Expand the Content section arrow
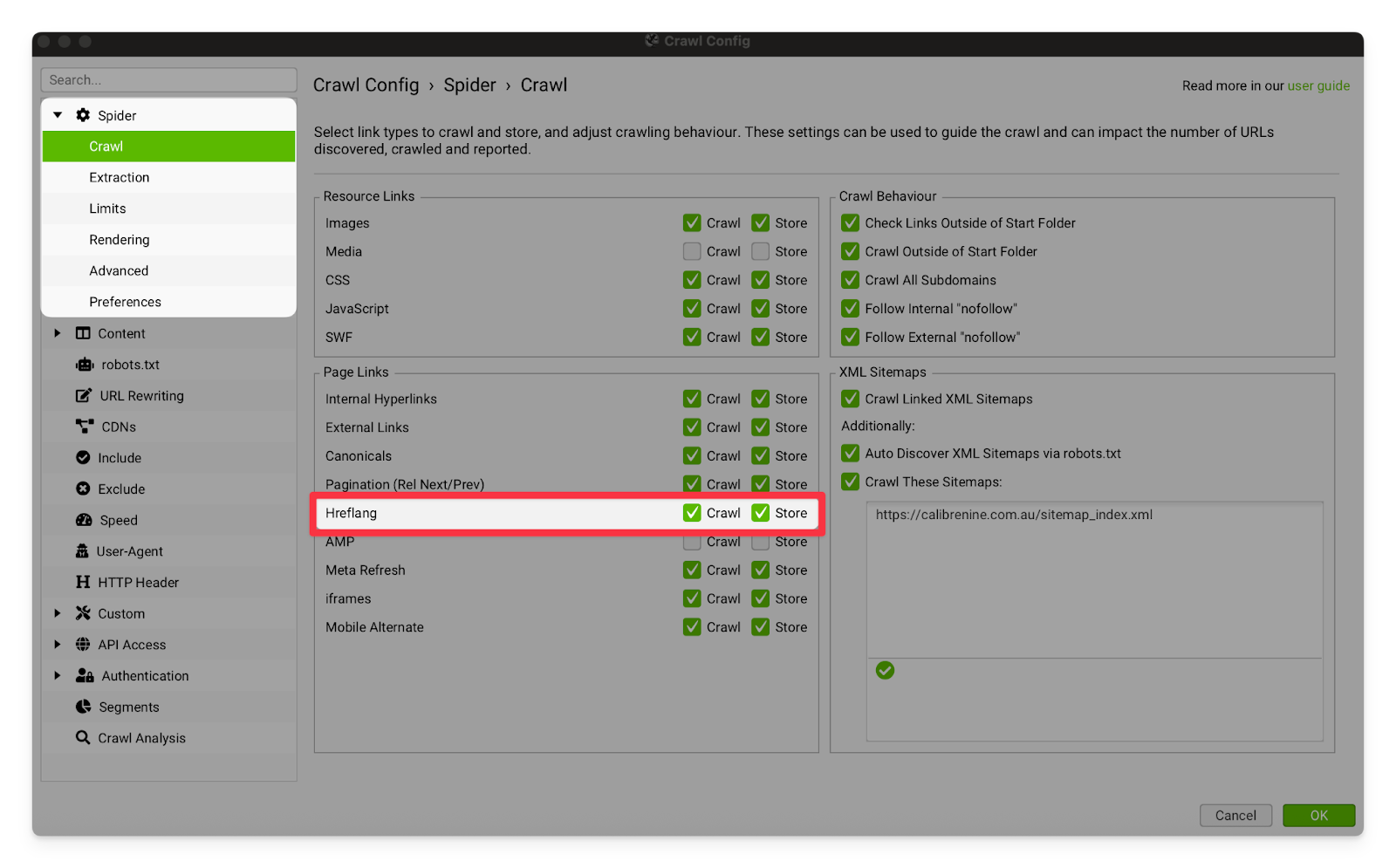Viewport: 1396px width, 868px height. click(58, 333)
